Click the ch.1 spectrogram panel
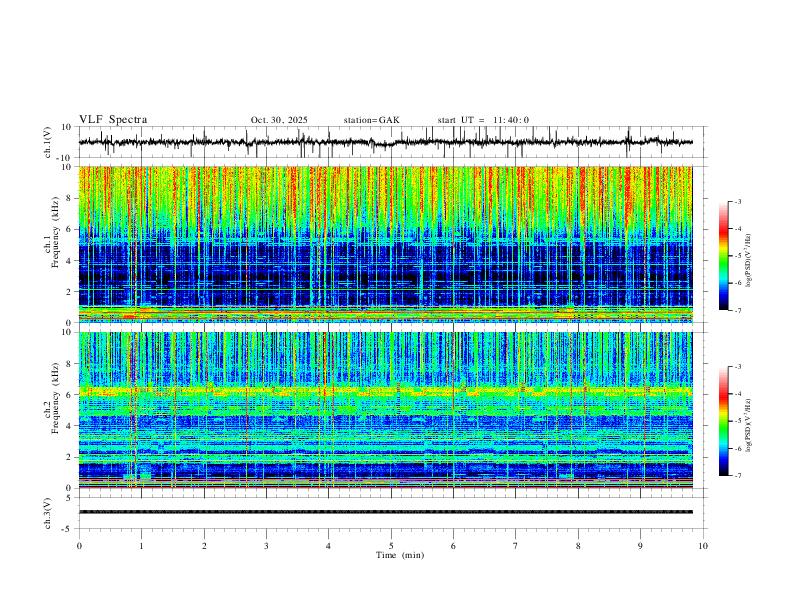This screenshot has height=612, width=792. 385,244
